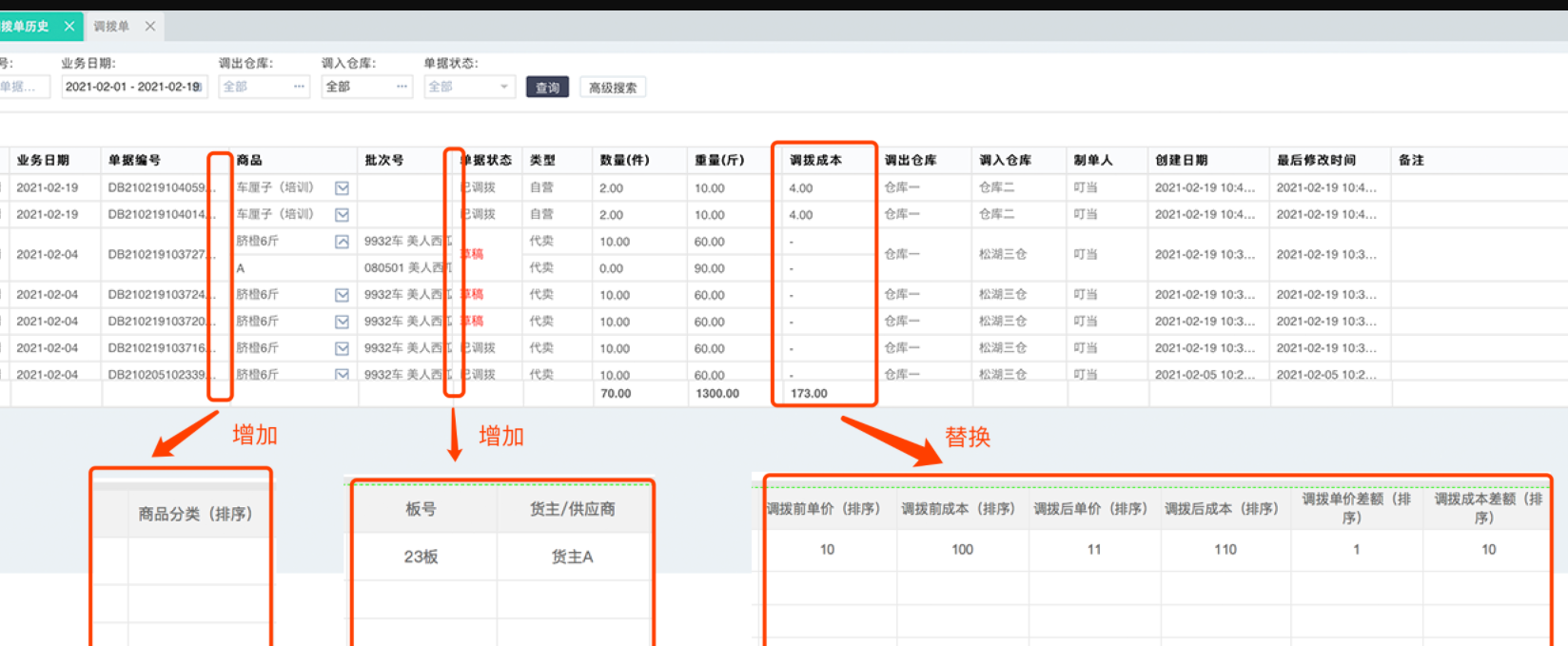Click the 创建日期 column header
The image size is (1568, 646).
pyautogui.click(x=1181, y=160)
